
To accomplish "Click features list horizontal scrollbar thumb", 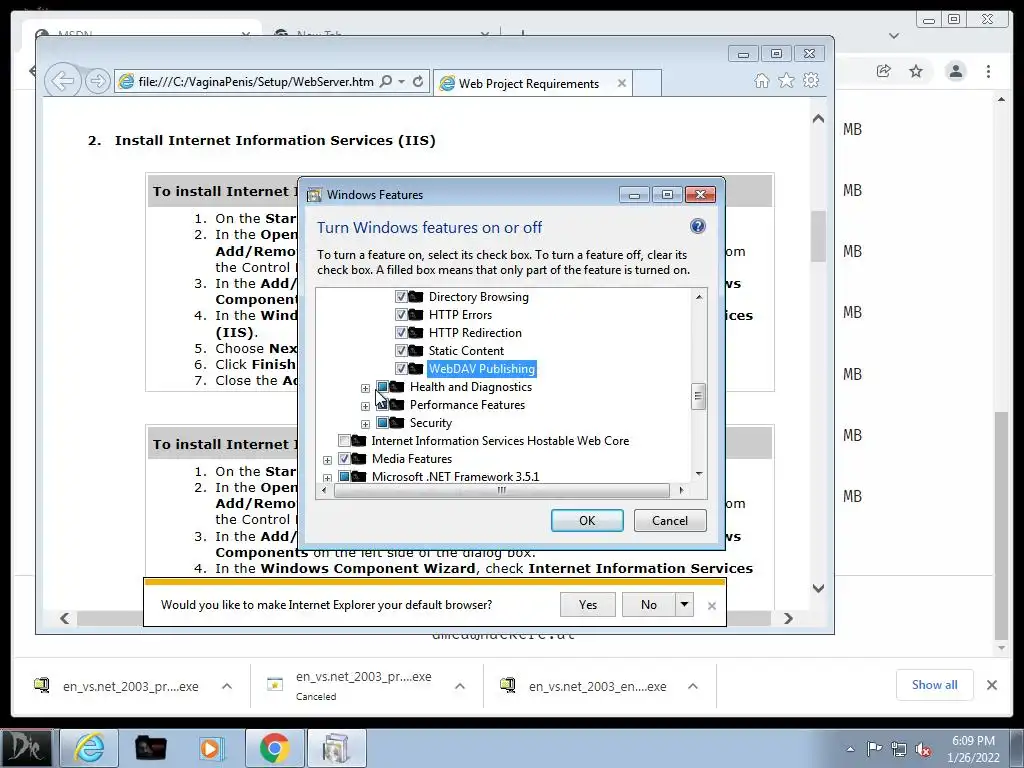I will point(501,490).
